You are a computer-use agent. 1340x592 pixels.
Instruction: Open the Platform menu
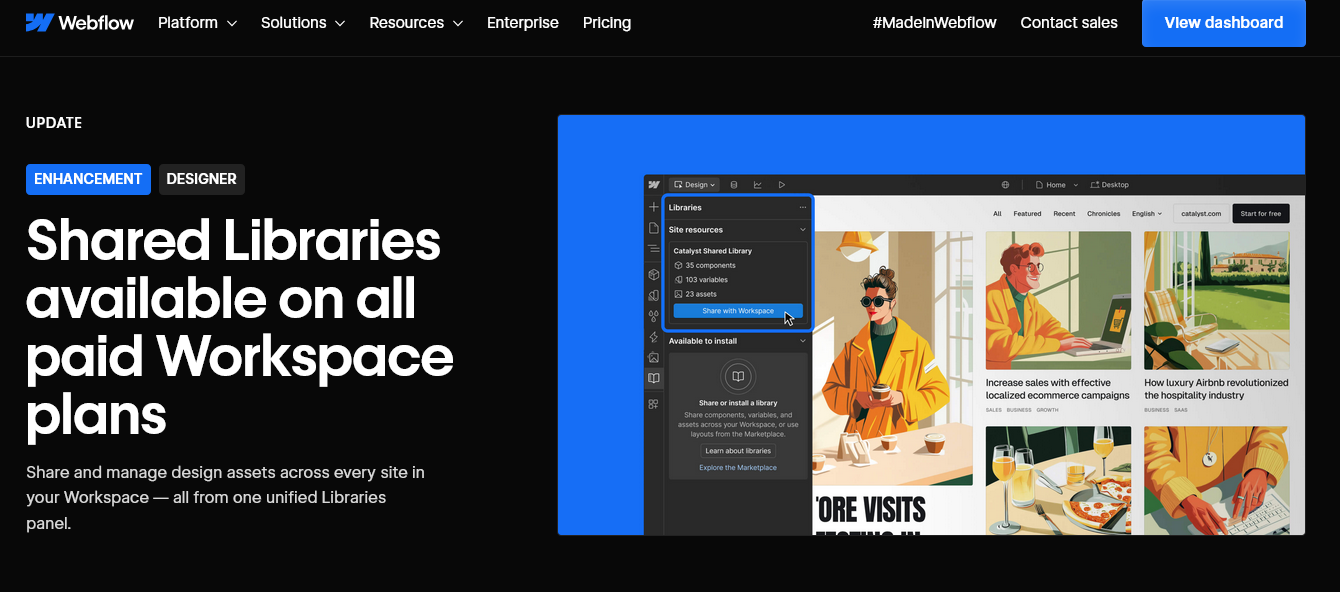(197, 22)
